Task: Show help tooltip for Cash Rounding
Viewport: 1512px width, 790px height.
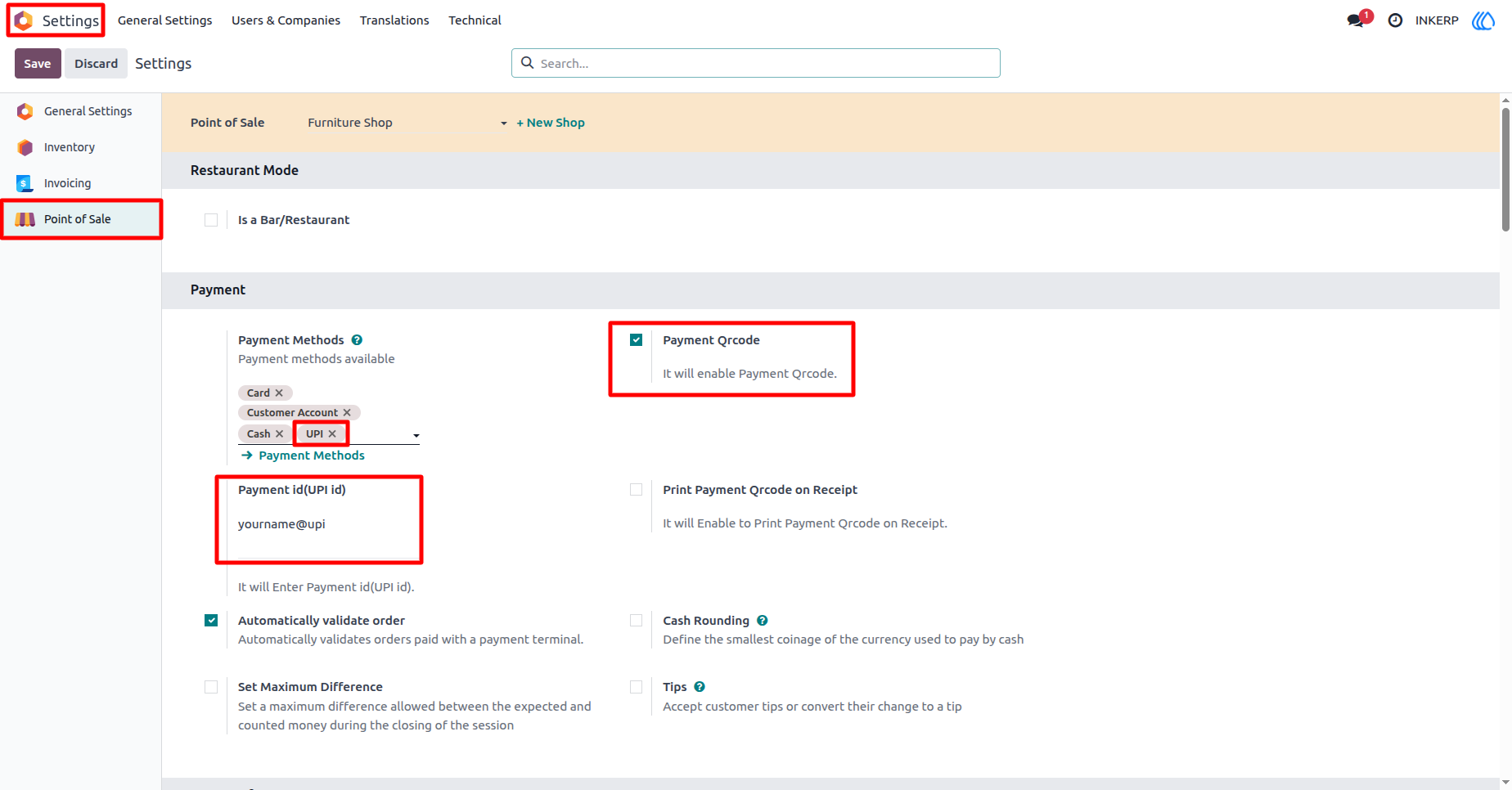Action: pos(762,621)
